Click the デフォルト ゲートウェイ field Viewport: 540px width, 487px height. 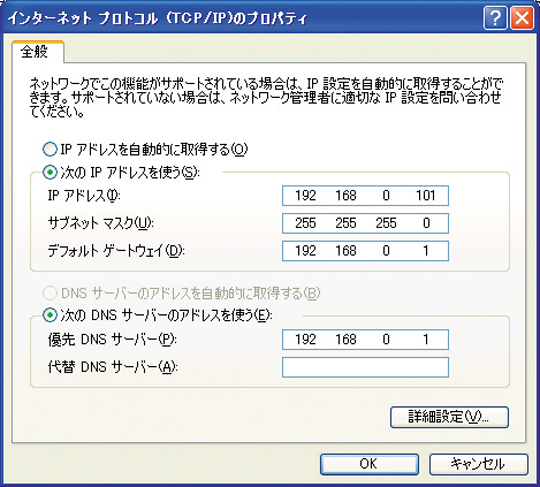click(x=365, y=251)
